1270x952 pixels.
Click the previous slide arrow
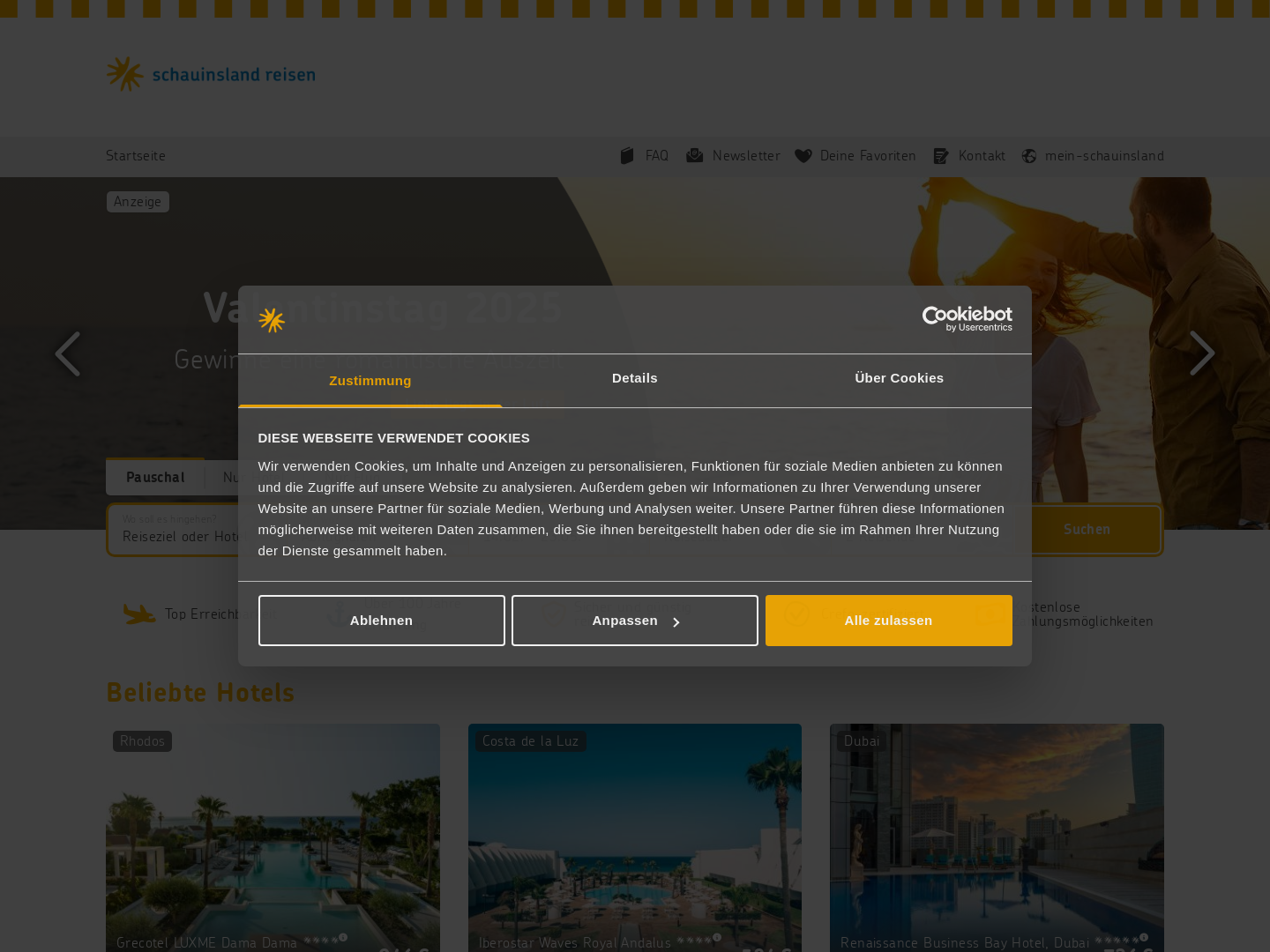click(67, 353)
